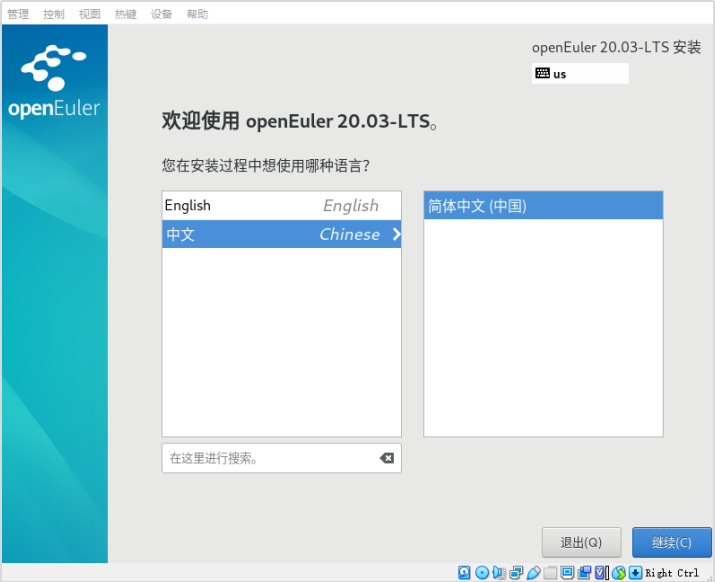715x582 pixels.
Task: Click the recording status icon
Action: coord(584,572)
